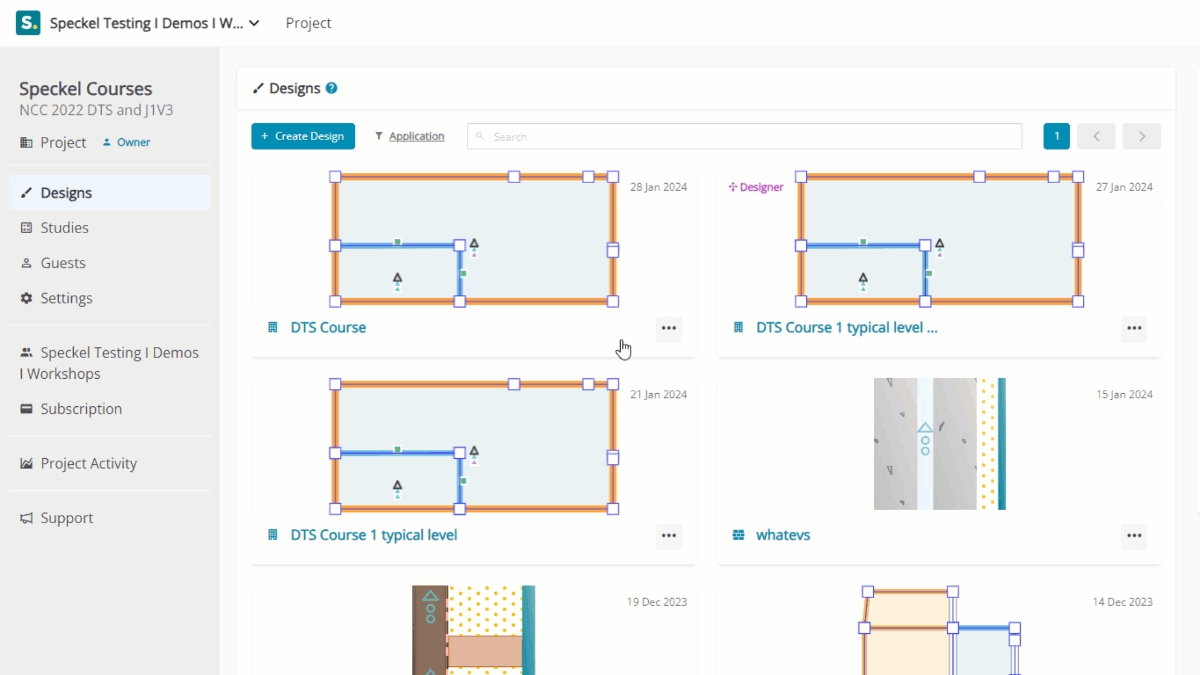This screenshot has height=675, width=1200.
Task: Click the wall icon beside whatevs
Action: (x=738, y=535)
